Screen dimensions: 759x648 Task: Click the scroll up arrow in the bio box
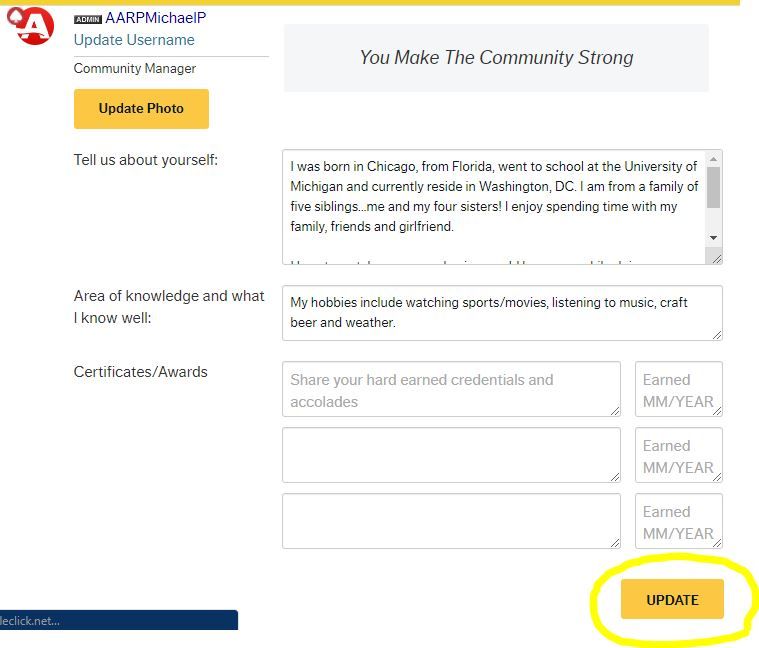point(713,160)
